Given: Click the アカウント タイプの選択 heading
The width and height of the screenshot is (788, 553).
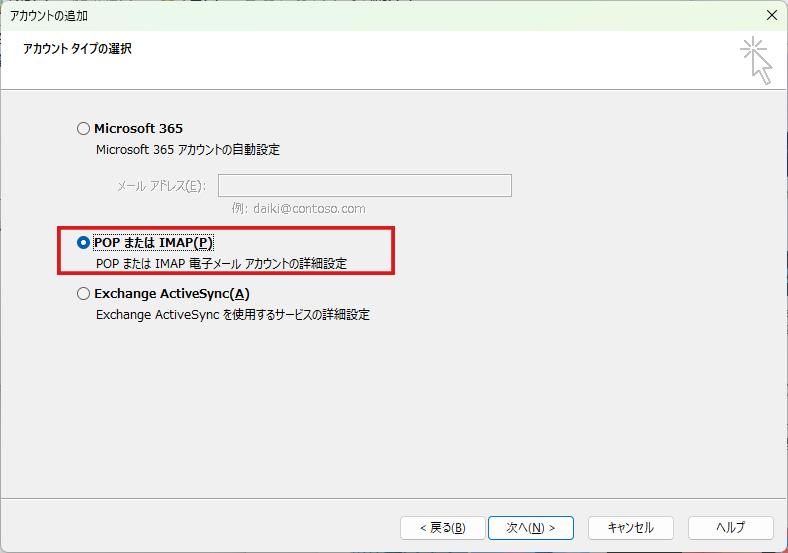Looking at the screenshot, I should 78,49.
